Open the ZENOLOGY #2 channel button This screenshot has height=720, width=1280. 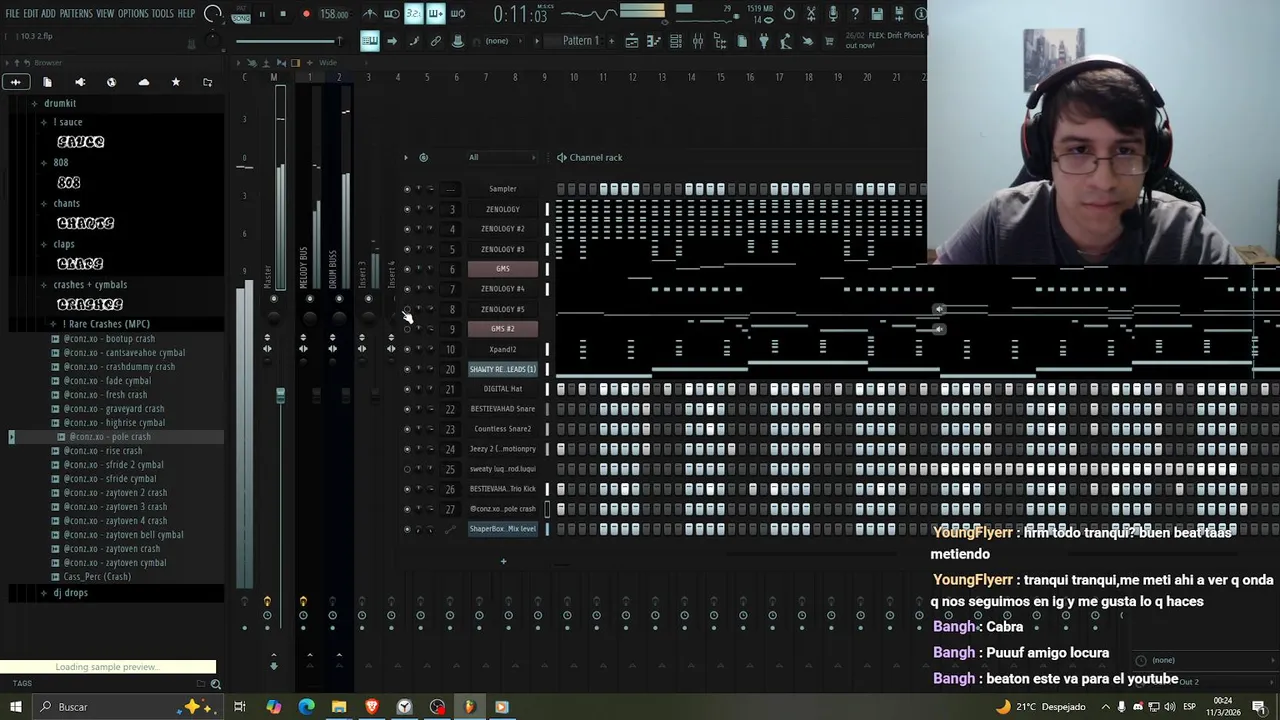[503, 229]
